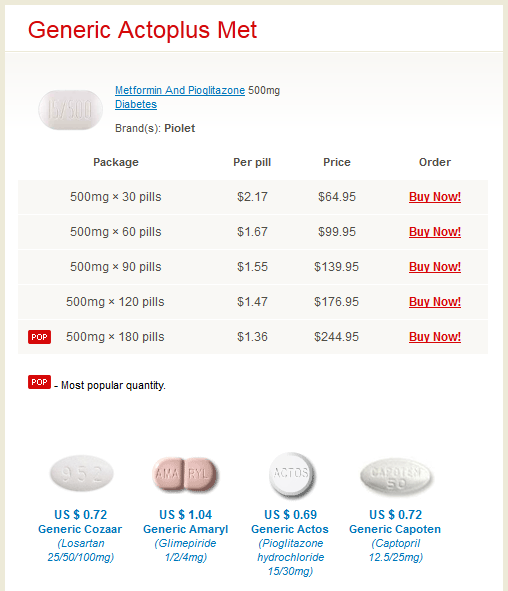
Task: Select the US $ 0.69 Actos price
Action: coord(291,515)
